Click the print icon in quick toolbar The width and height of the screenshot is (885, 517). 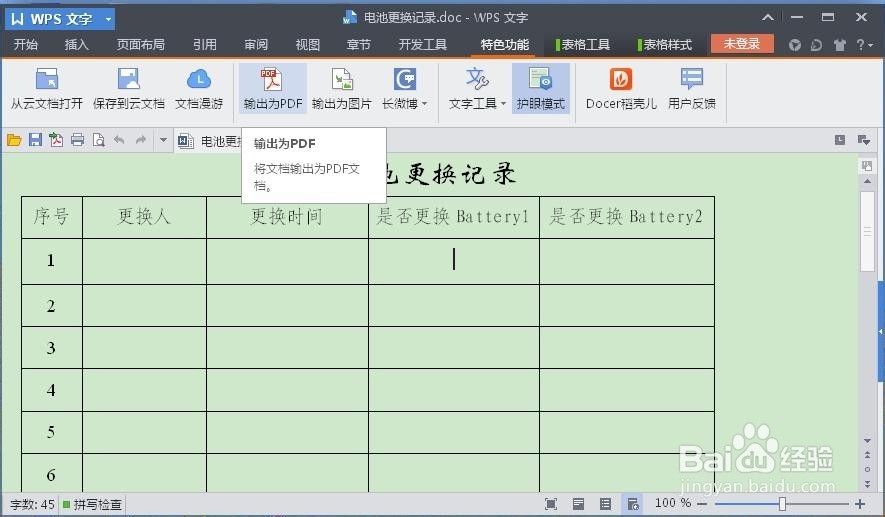77,140
